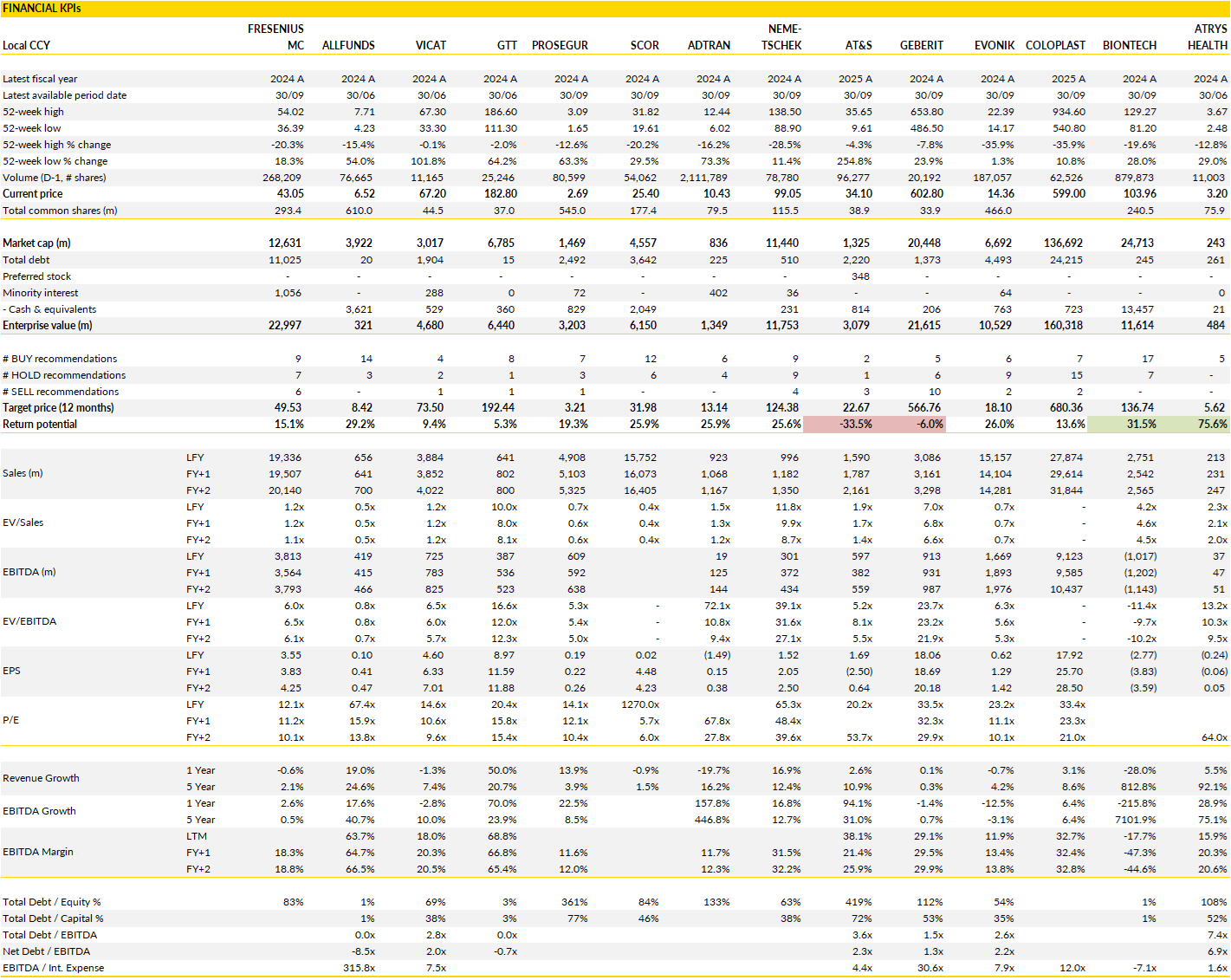Click ADTRAN volume 2,111,789
Image resolution: width=1231 pixels, height=980 pixels.
tap(704, 178)
